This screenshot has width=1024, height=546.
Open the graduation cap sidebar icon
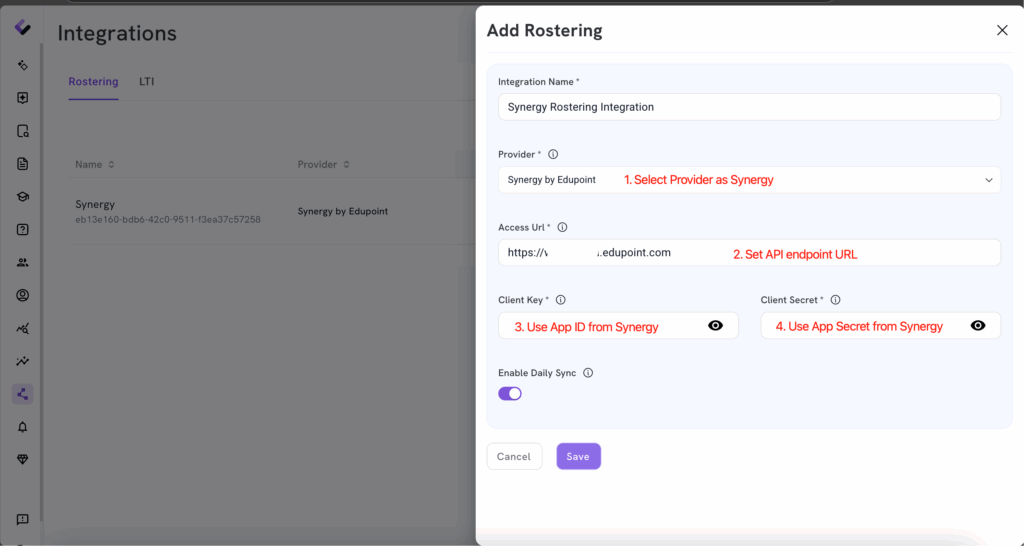(22, 196)
